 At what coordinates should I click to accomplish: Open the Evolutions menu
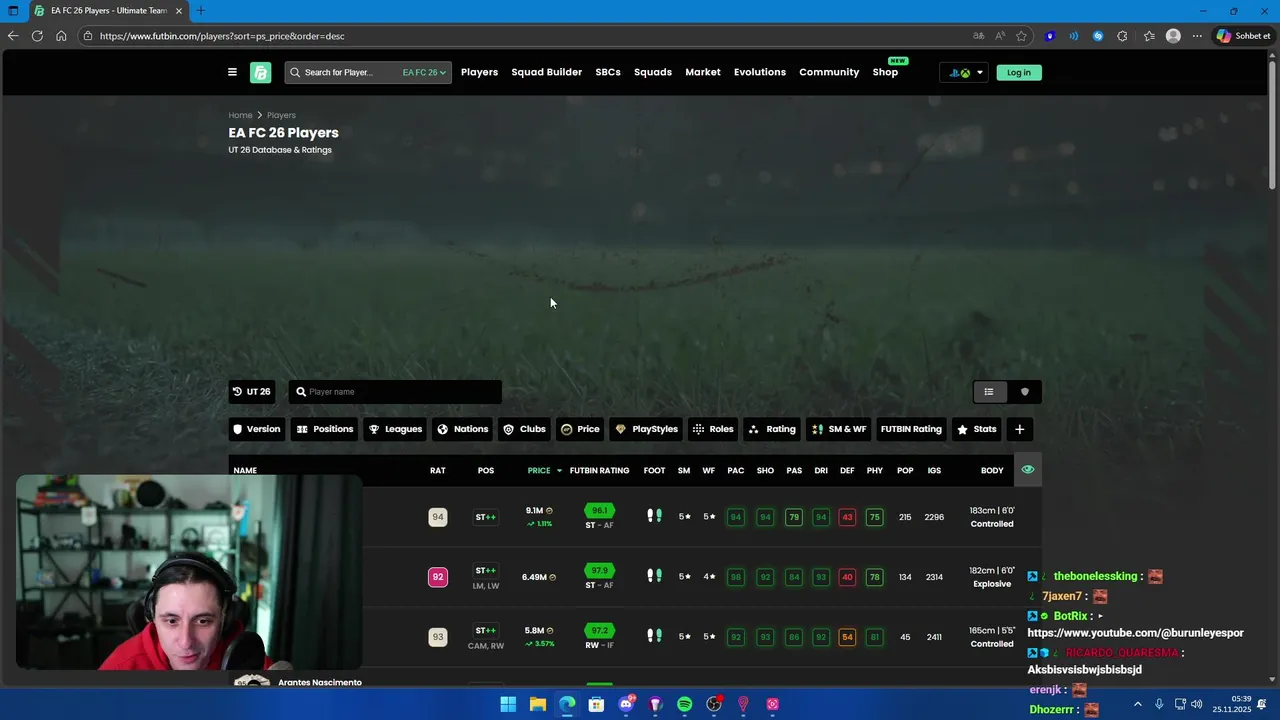(x=760, y=72)
